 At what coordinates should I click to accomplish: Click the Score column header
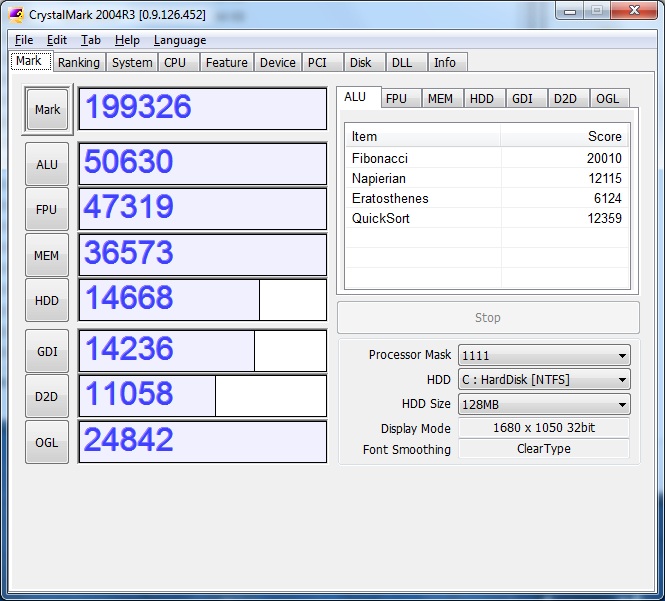pyautogui.click(x=564, y=136)
